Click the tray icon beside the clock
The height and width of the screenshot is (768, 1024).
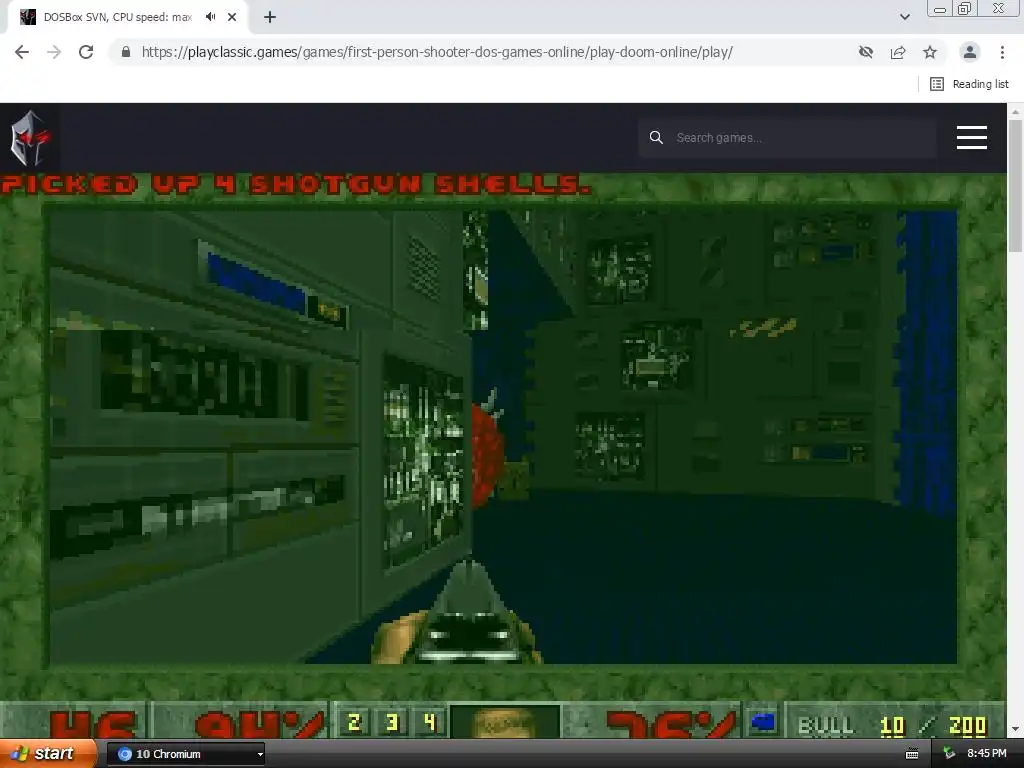tap(949, 754)
